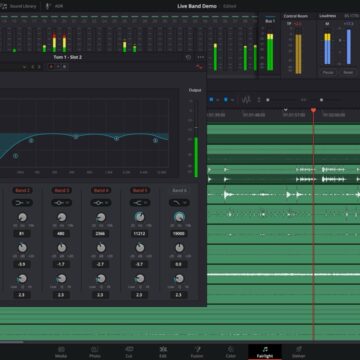Expand the arrow beside the second blue toolbar button
This screenshot has height=360, width=360.
coord(232,100)
